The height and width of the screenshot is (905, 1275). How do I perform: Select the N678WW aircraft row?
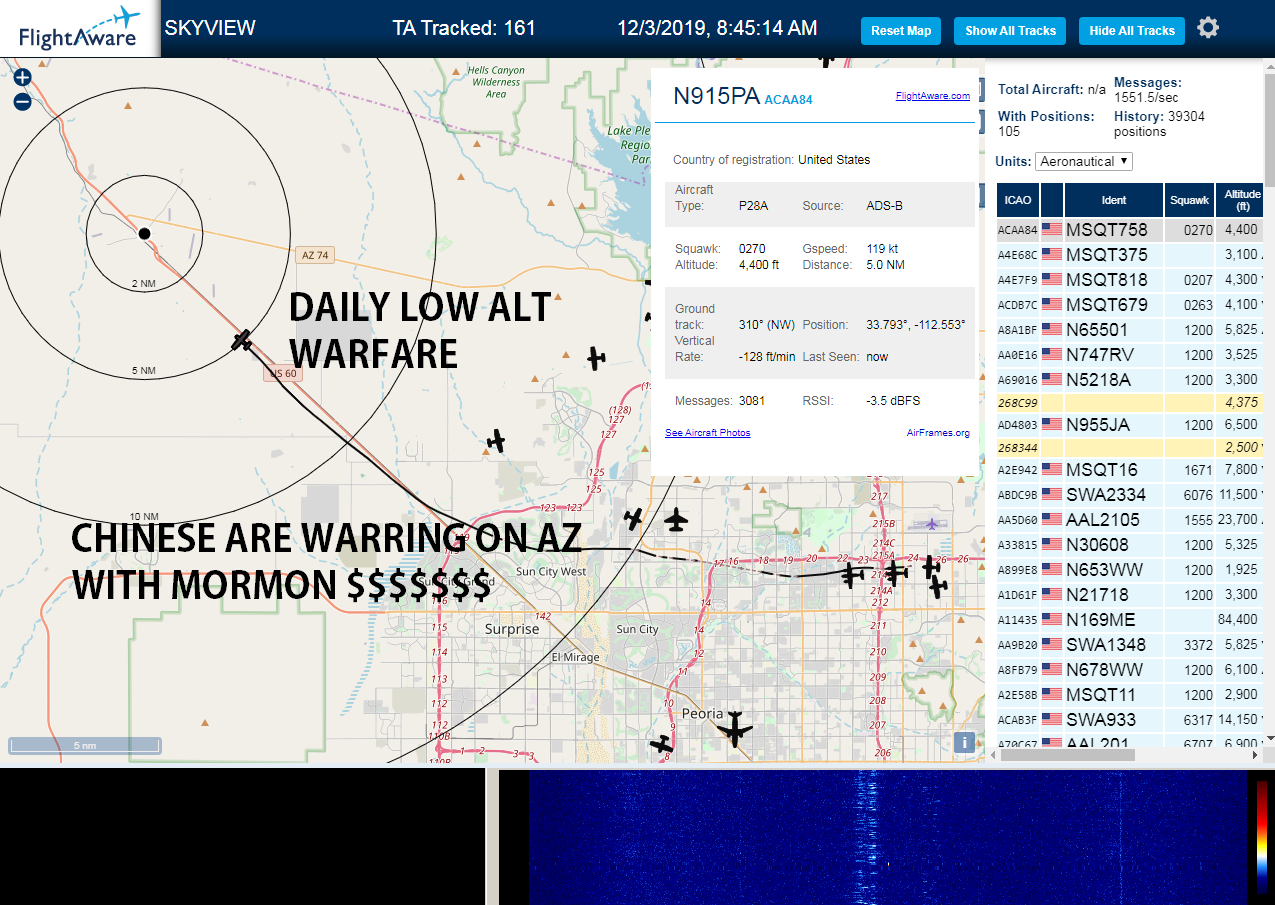[1131, 670]
